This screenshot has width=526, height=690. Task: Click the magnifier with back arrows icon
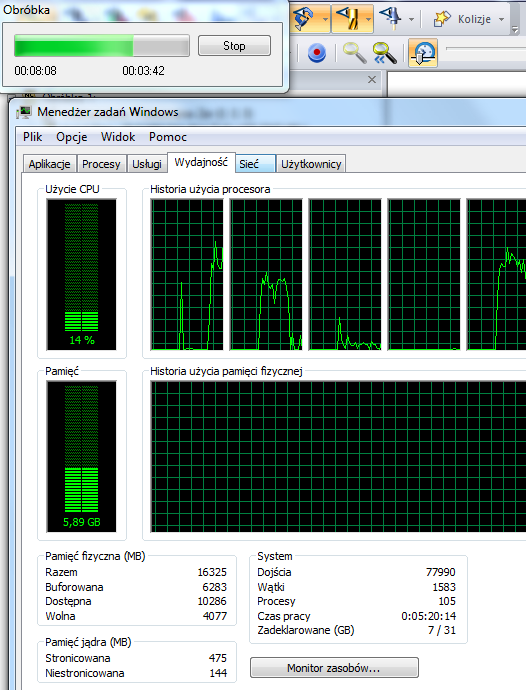[x=385, y=53]
